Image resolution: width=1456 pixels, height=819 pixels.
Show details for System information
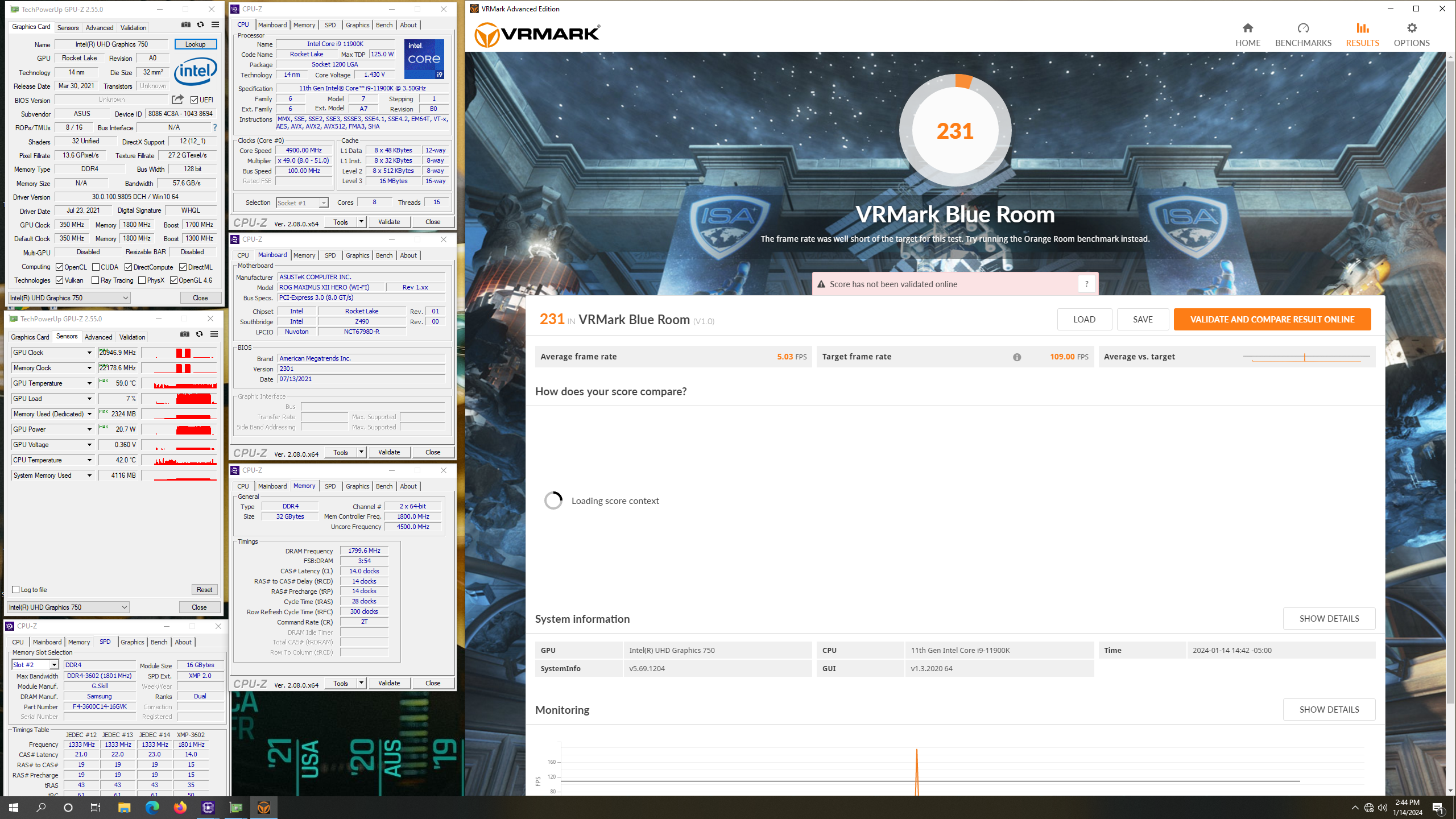(1329, 618)
